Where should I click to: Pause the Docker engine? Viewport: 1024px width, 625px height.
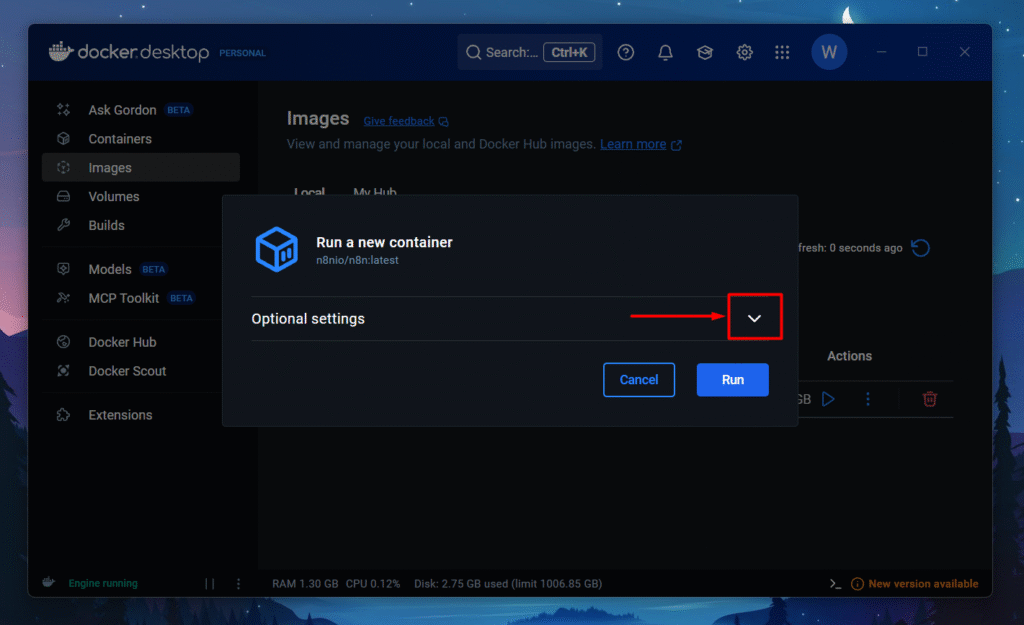tap(210, 584)
